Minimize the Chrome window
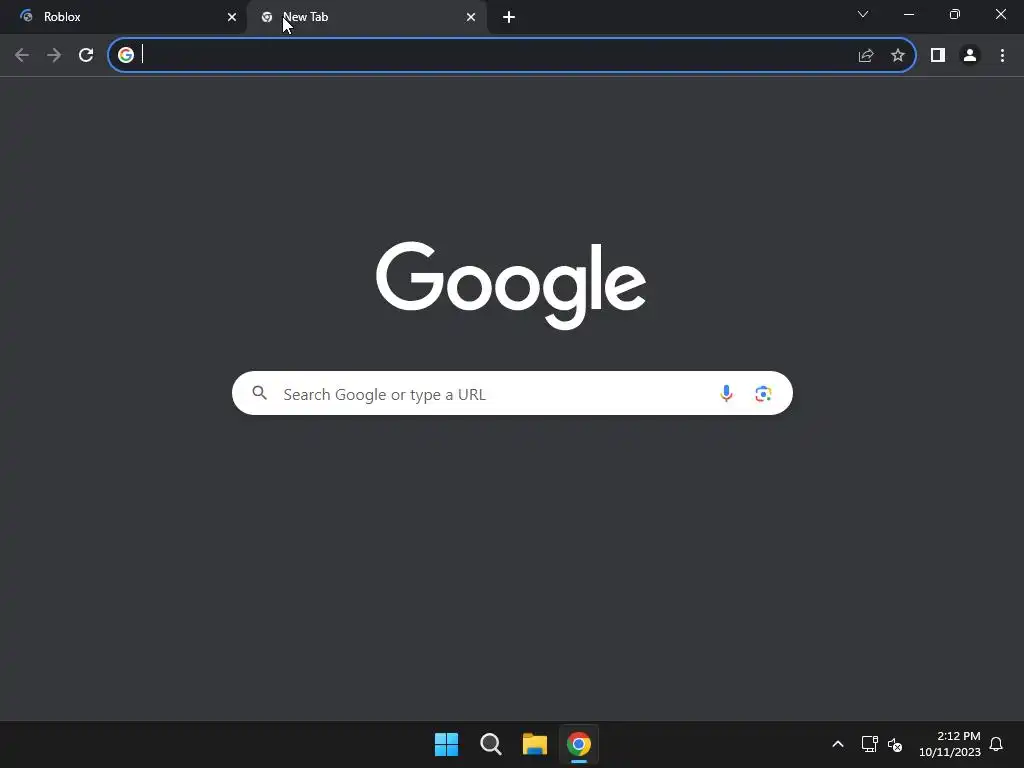The image size is (1024, 768). click(x=909, y=14)
